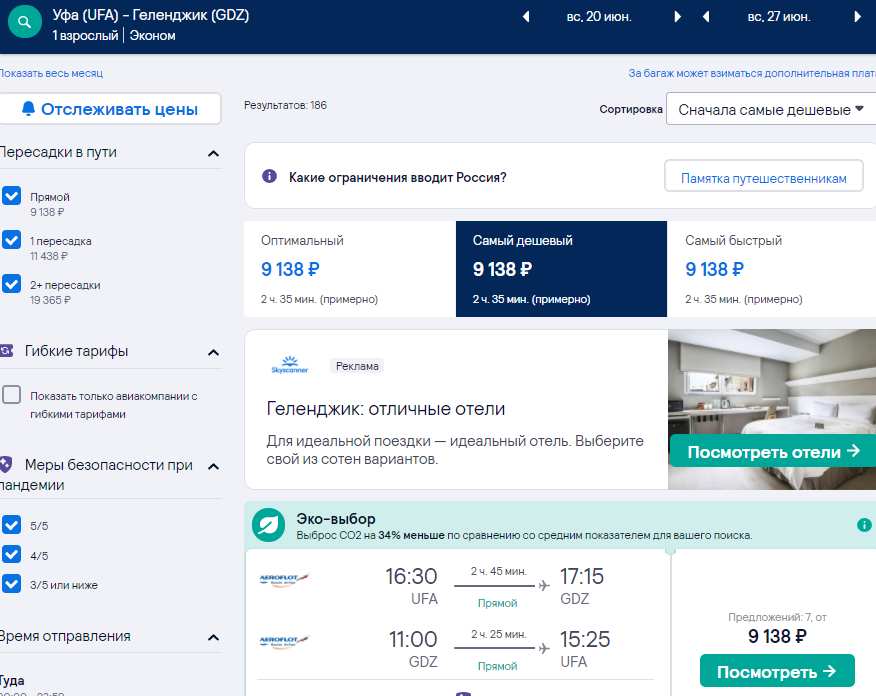Image resolution: width=876 pixels, height=696 pixels.
Task: Click the 2 ч. 25 мин. flight duration
Action: pos(498,635)
